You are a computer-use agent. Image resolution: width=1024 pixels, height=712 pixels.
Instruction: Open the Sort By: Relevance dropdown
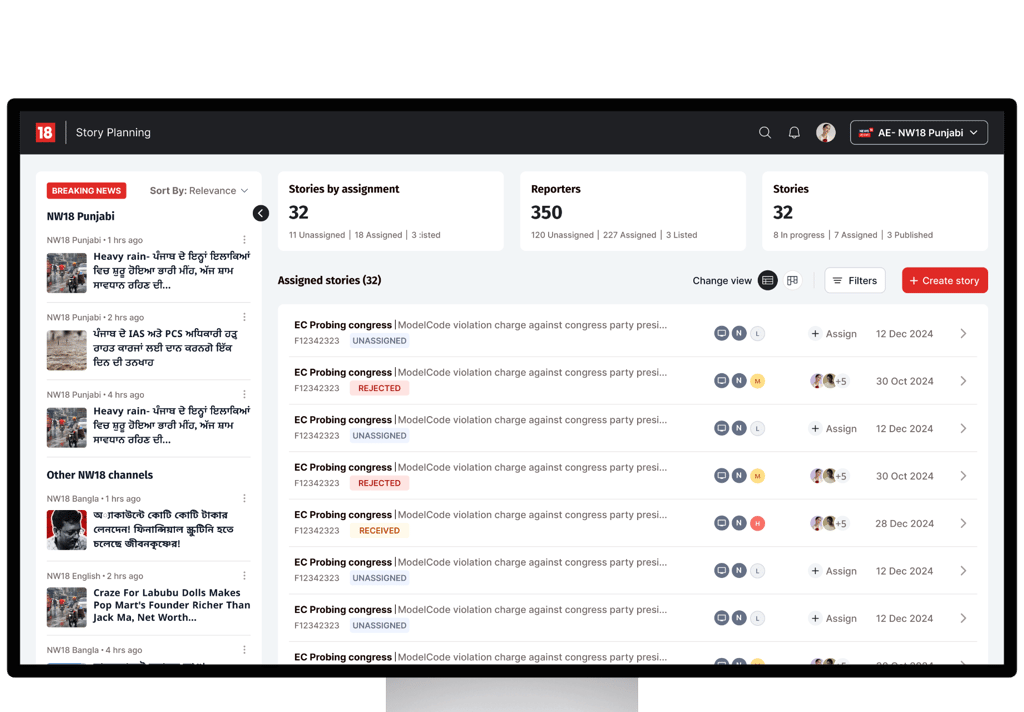point(199,191)
